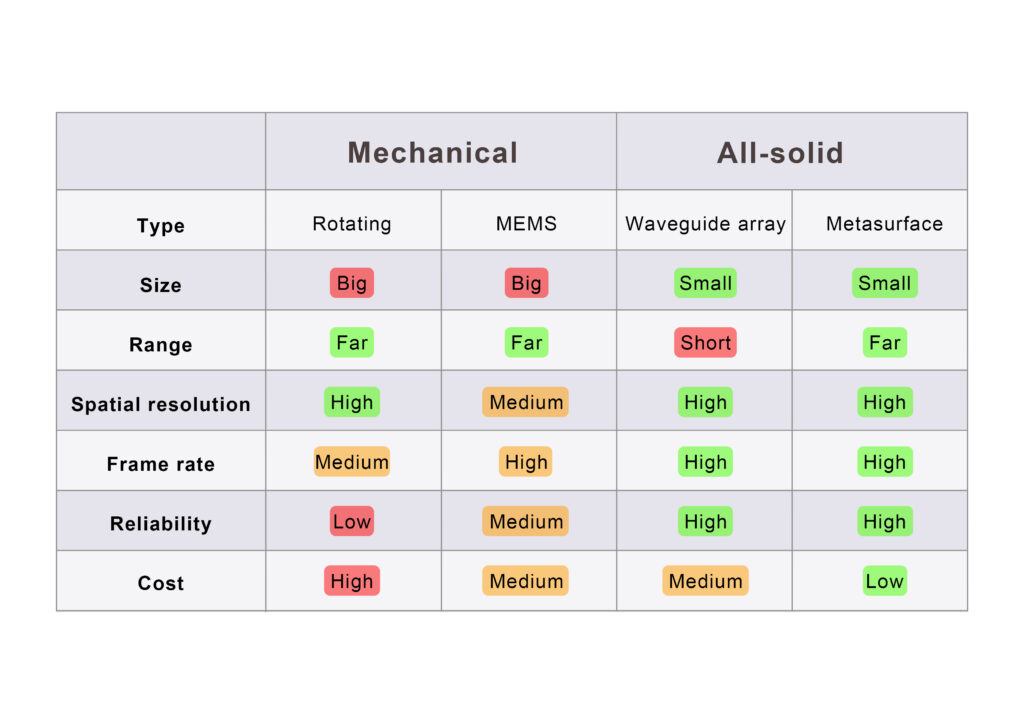Select the MEMS type cell
This screenshot has width=1024, height=724.
[526, 224]
